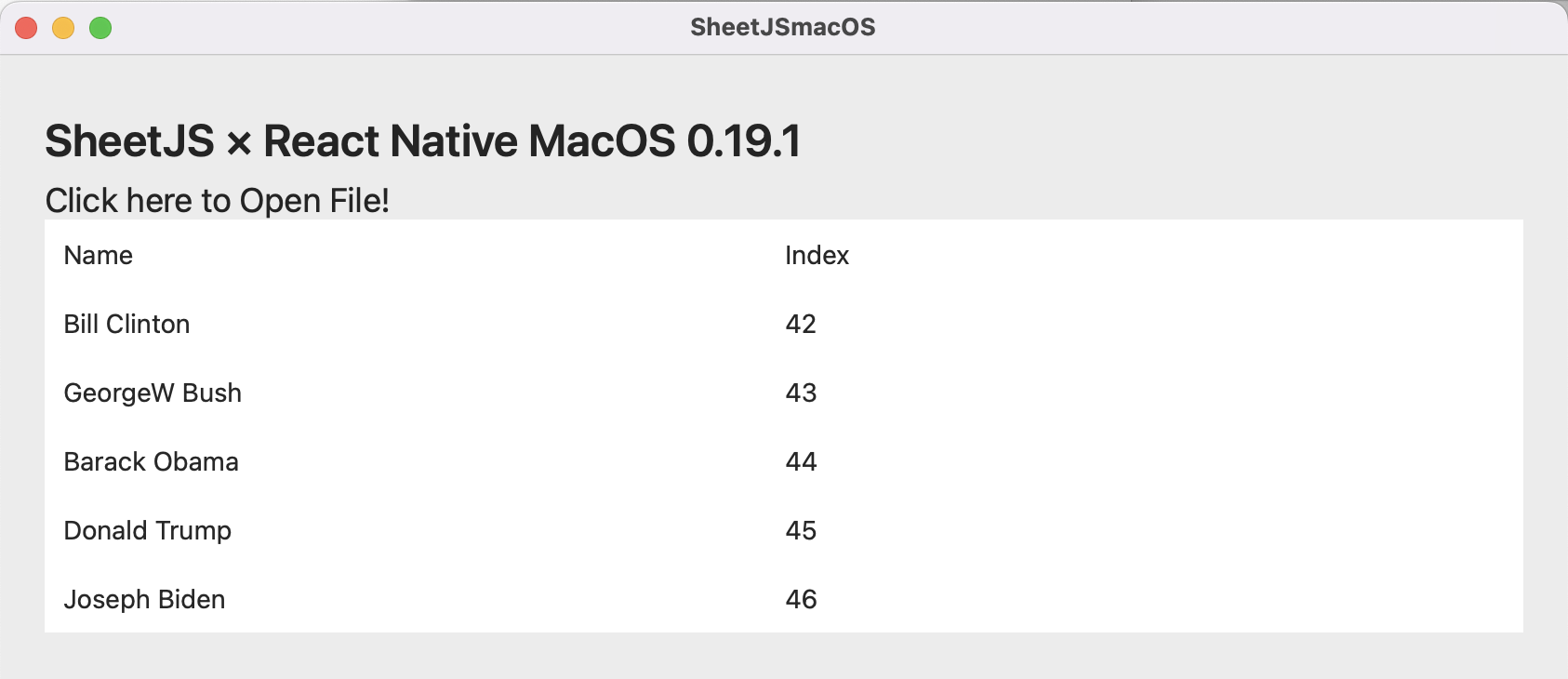Minimize the window with the yellow button
1568x679 pixels.
point(63,28)
